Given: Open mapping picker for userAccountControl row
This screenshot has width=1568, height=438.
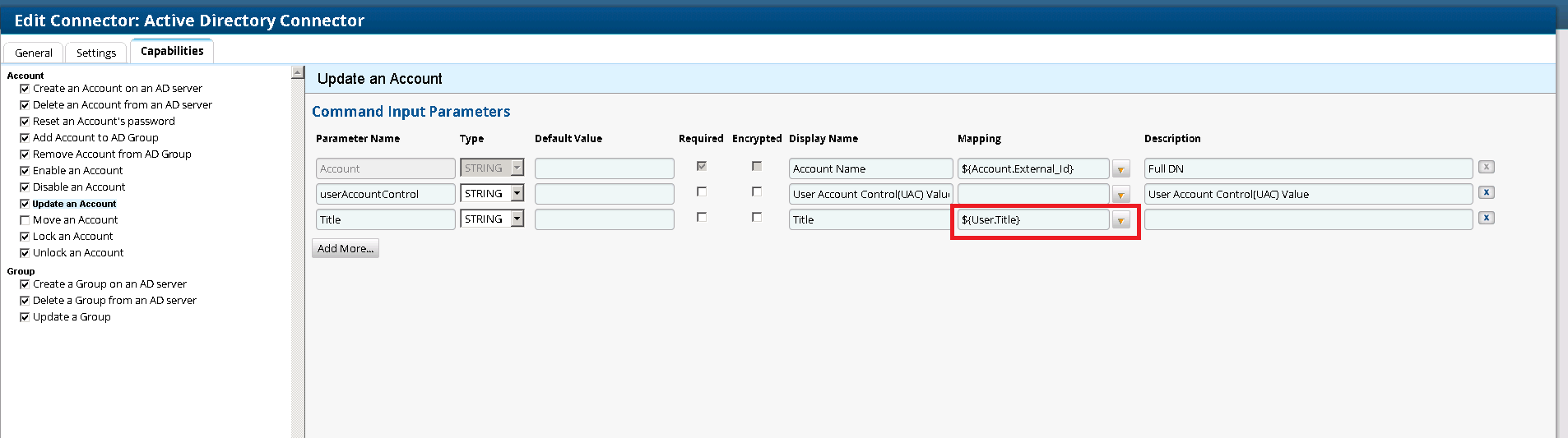Looking at the screenshot, I should point(1120,195).
